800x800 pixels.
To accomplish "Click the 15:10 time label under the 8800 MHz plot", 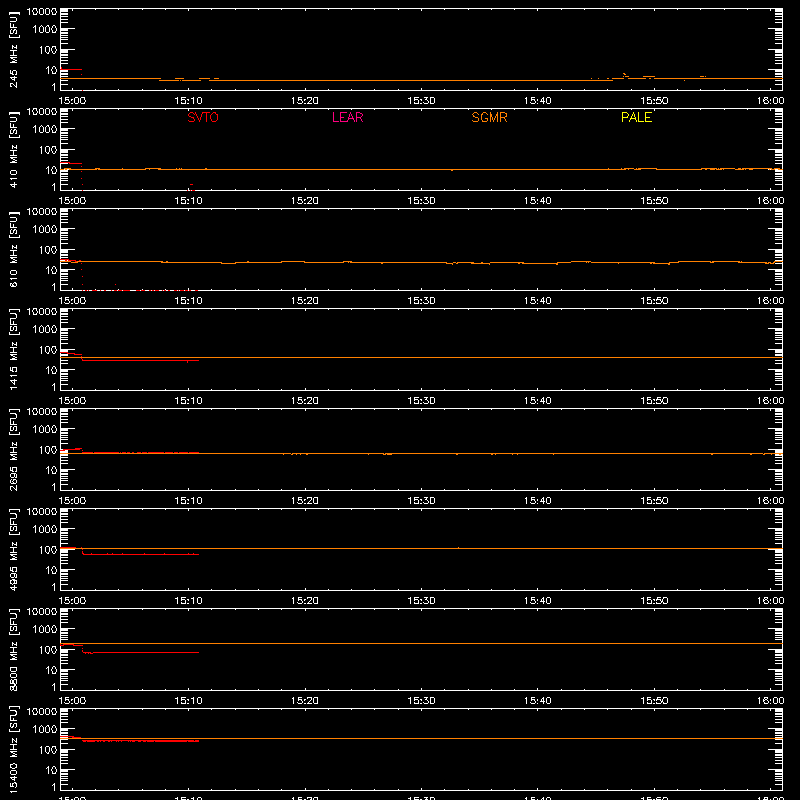I will [x=189, y=701].
